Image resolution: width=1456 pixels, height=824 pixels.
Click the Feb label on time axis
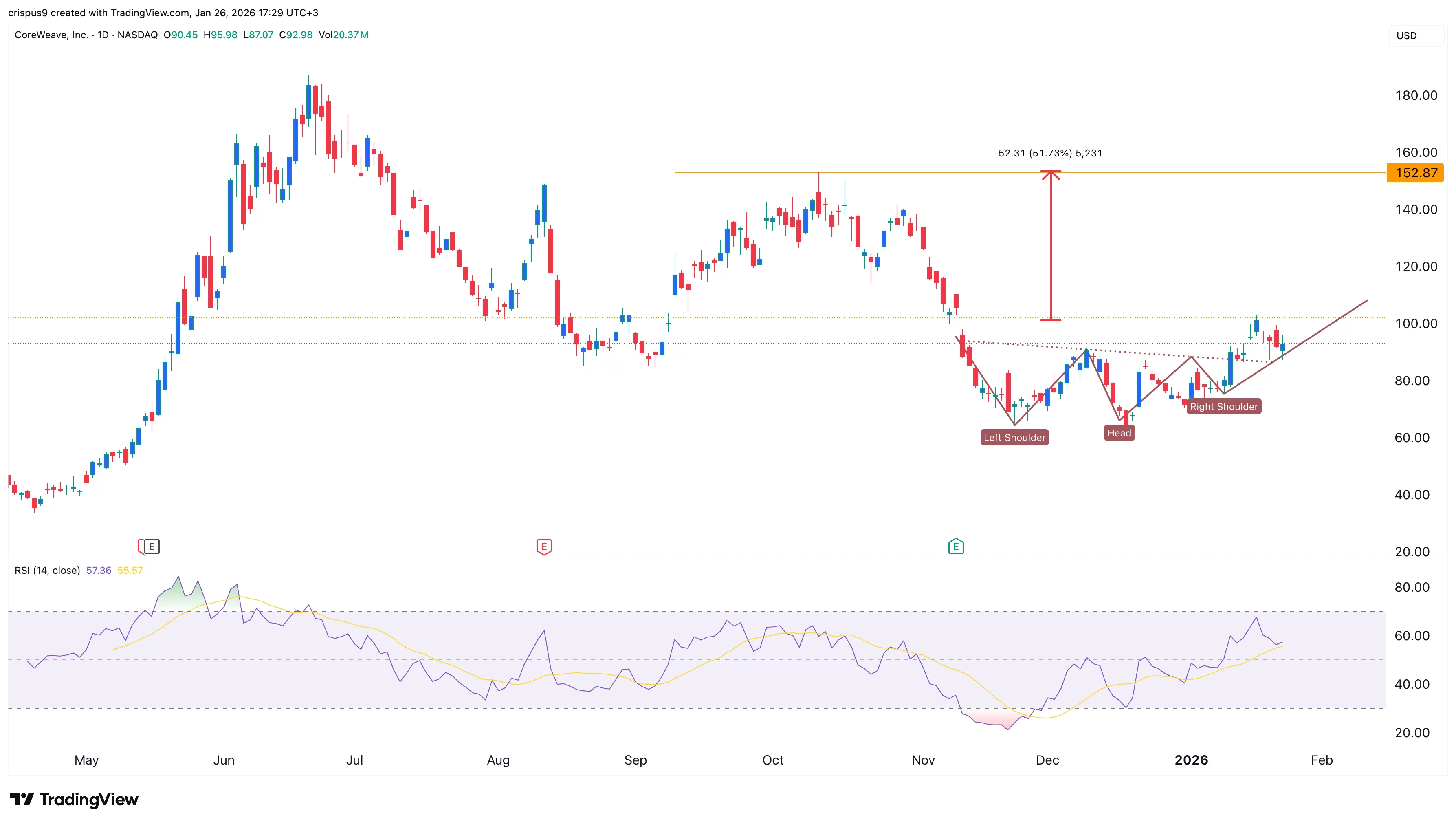(x=1322, y=760)
